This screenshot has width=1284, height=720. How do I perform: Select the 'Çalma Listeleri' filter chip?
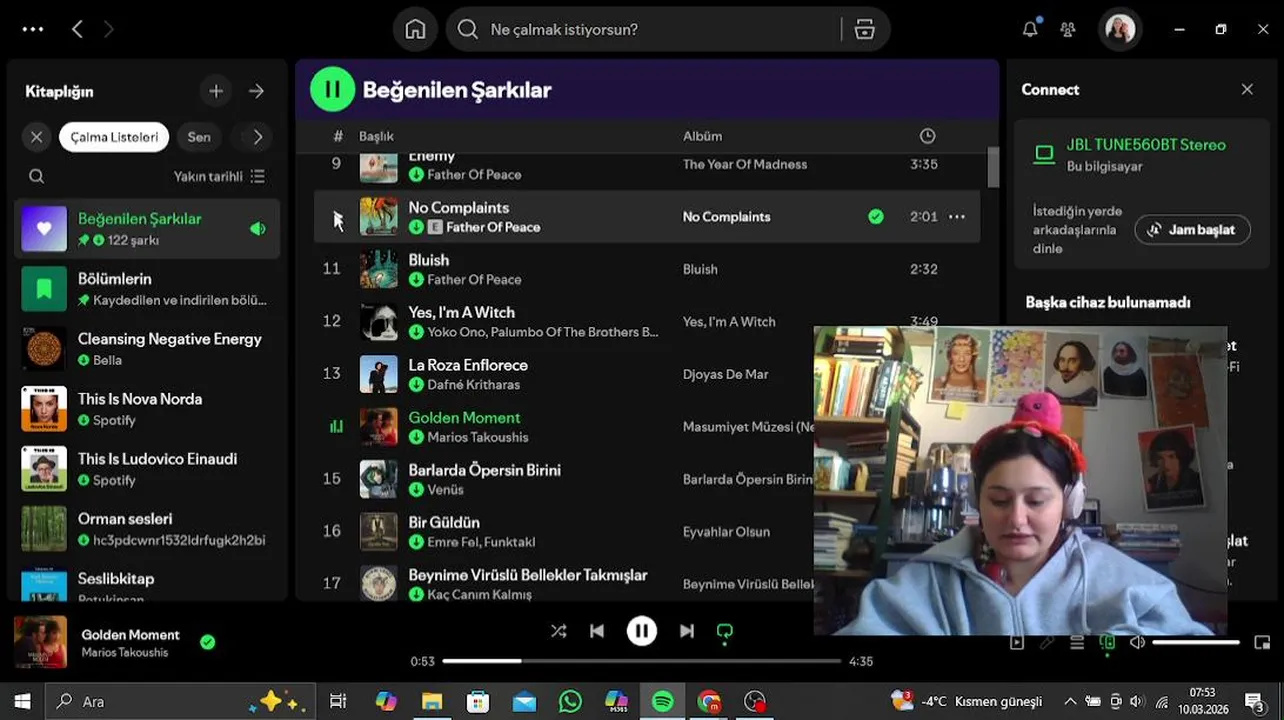(114, 137)
